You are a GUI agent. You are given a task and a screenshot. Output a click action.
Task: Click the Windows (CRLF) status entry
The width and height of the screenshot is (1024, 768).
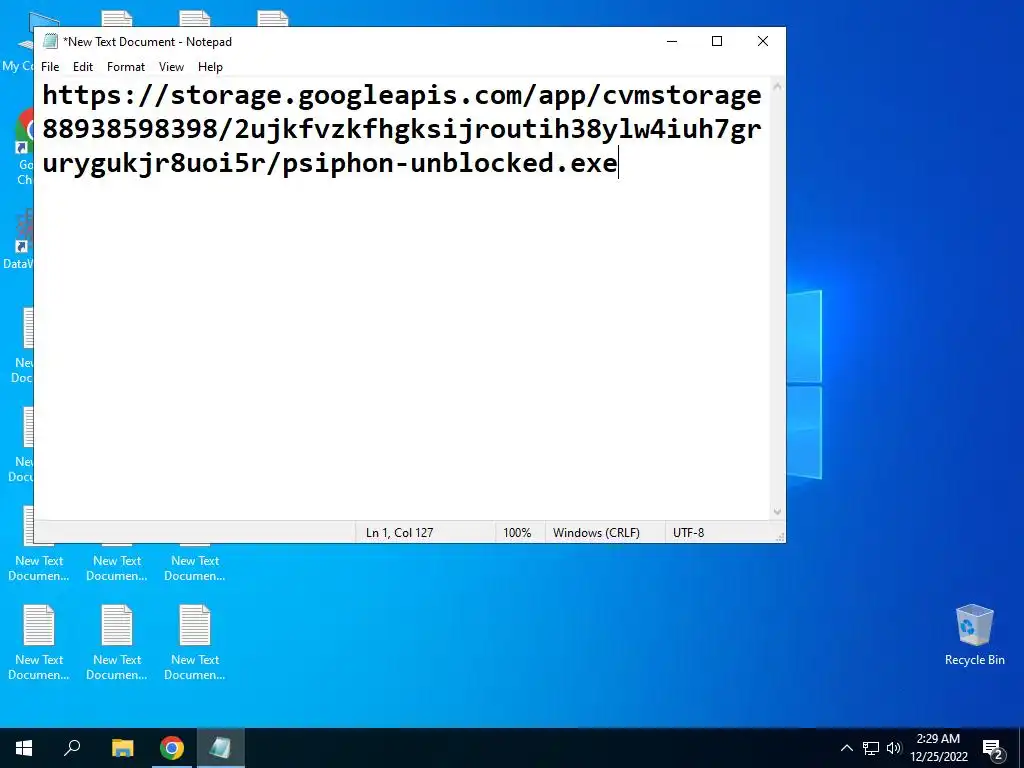pyautogui.click(x=596, y=533)
